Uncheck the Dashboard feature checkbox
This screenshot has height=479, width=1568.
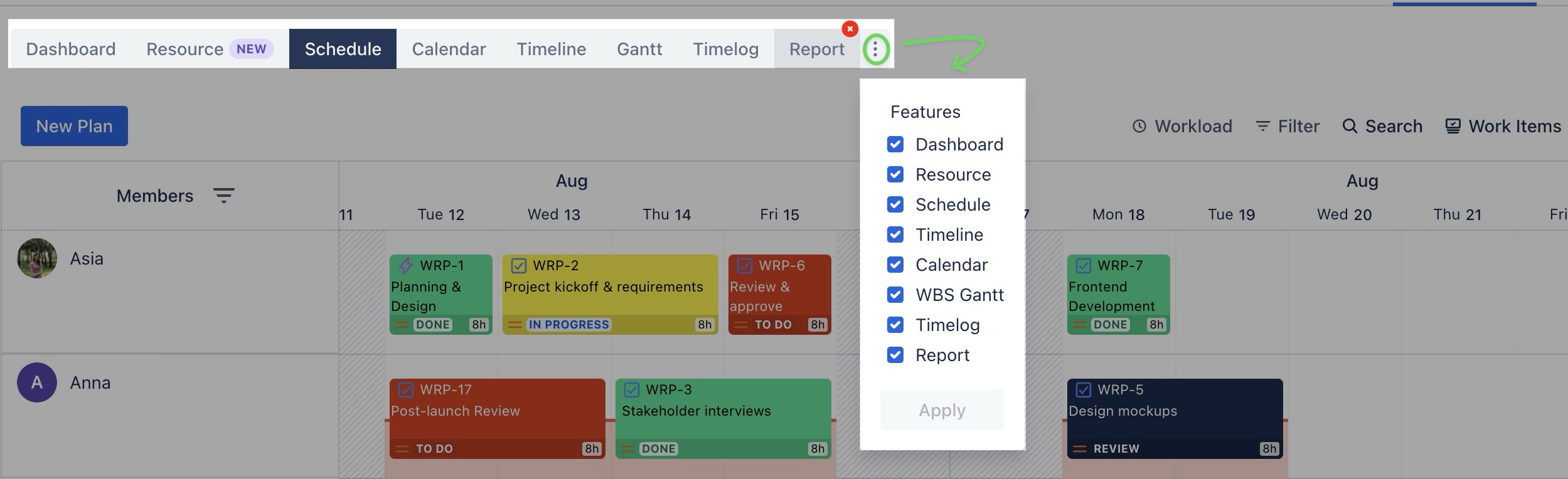[895, 144]
